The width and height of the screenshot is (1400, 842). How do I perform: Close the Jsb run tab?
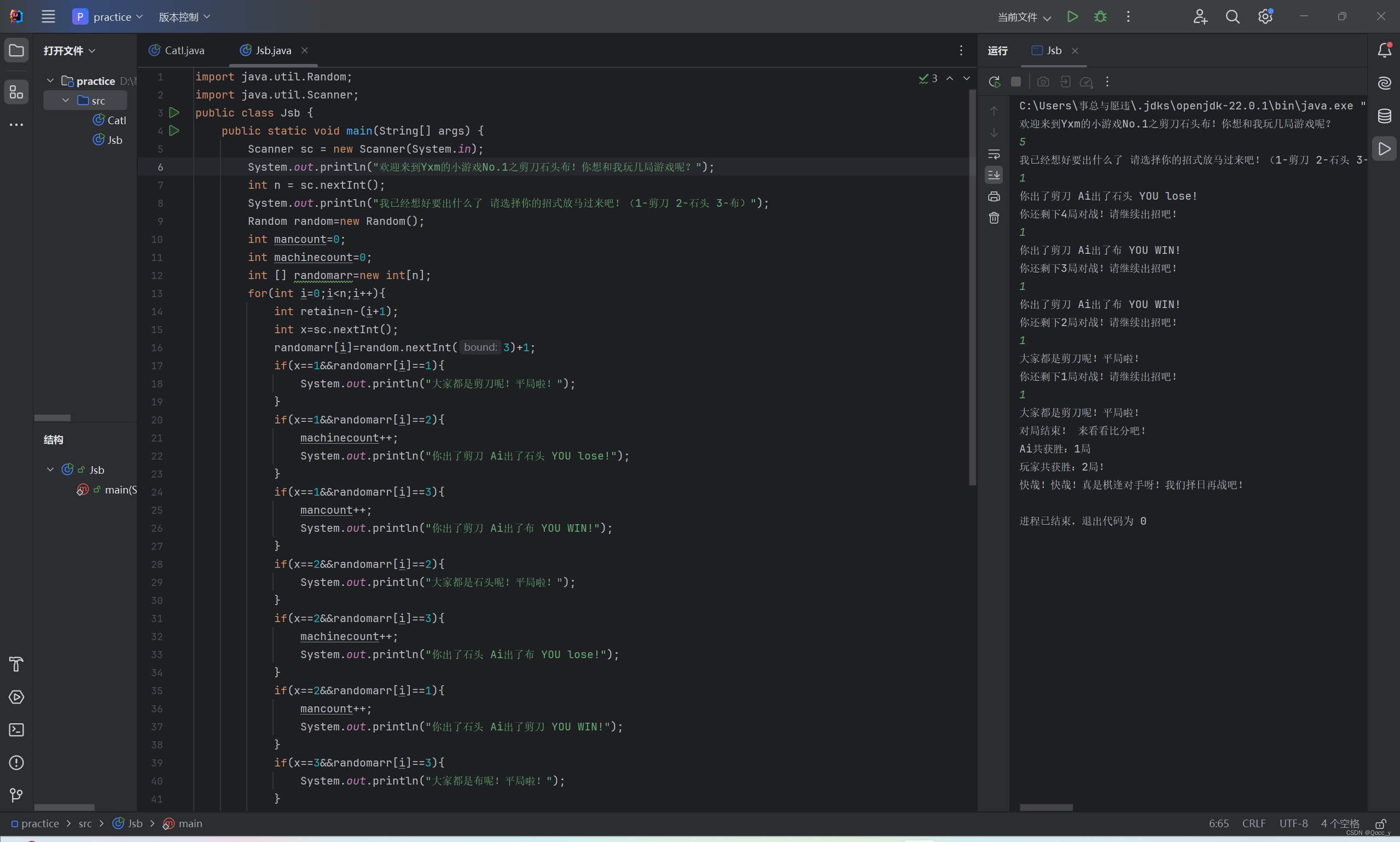click(1074, 50)
